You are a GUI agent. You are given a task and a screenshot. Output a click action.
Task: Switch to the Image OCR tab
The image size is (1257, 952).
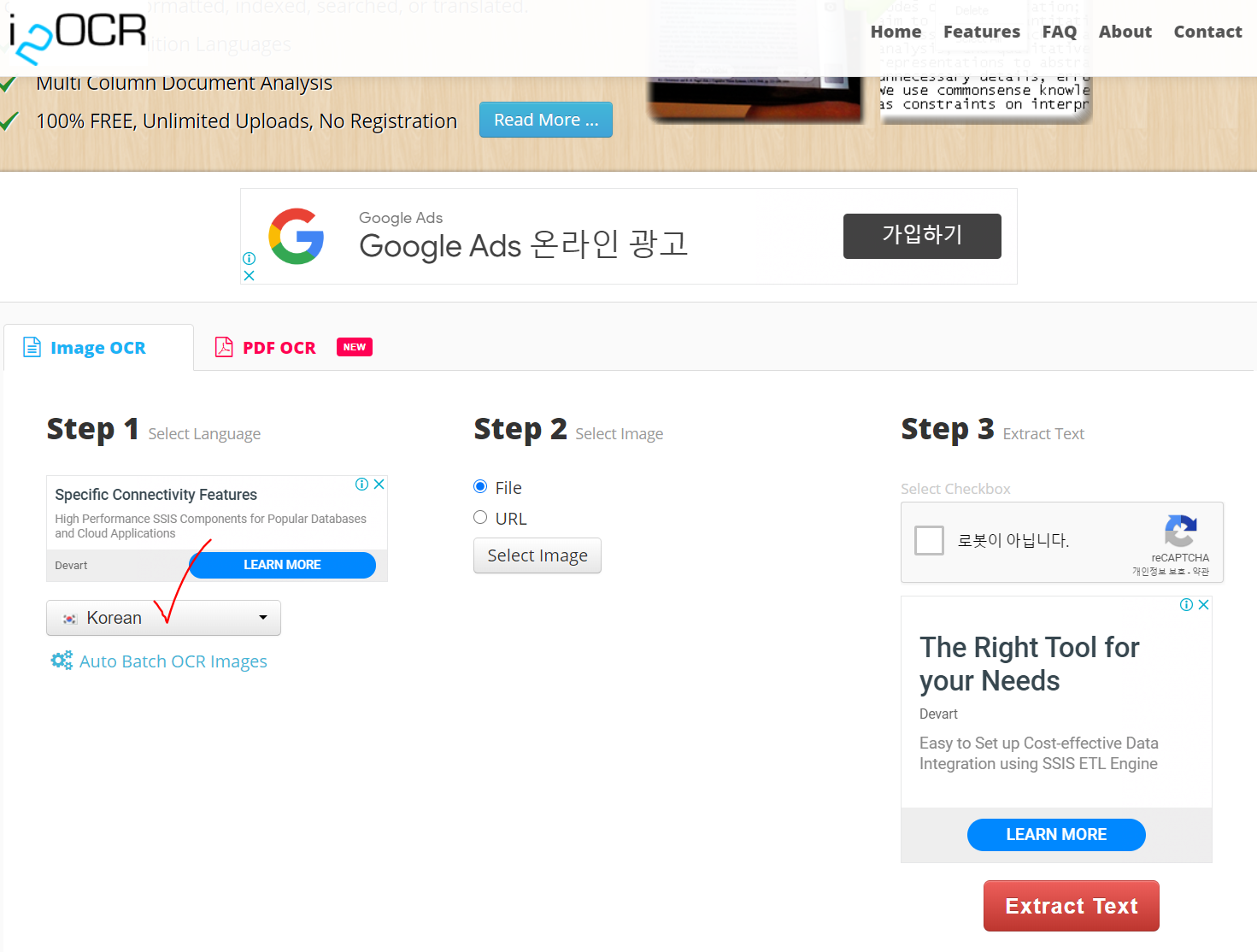[98, 348]
